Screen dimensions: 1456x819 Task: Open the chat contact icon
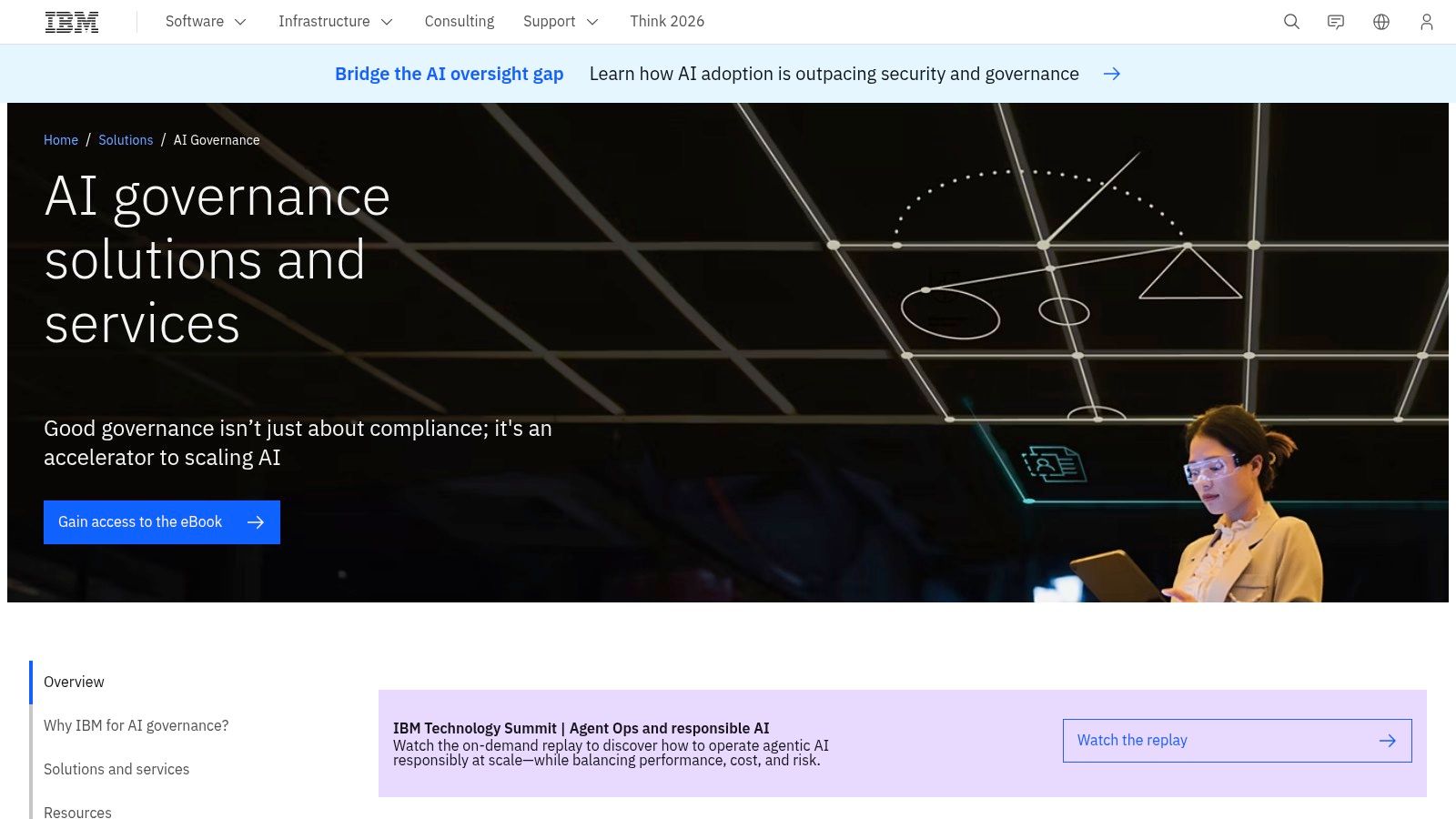pos(1336,22)
